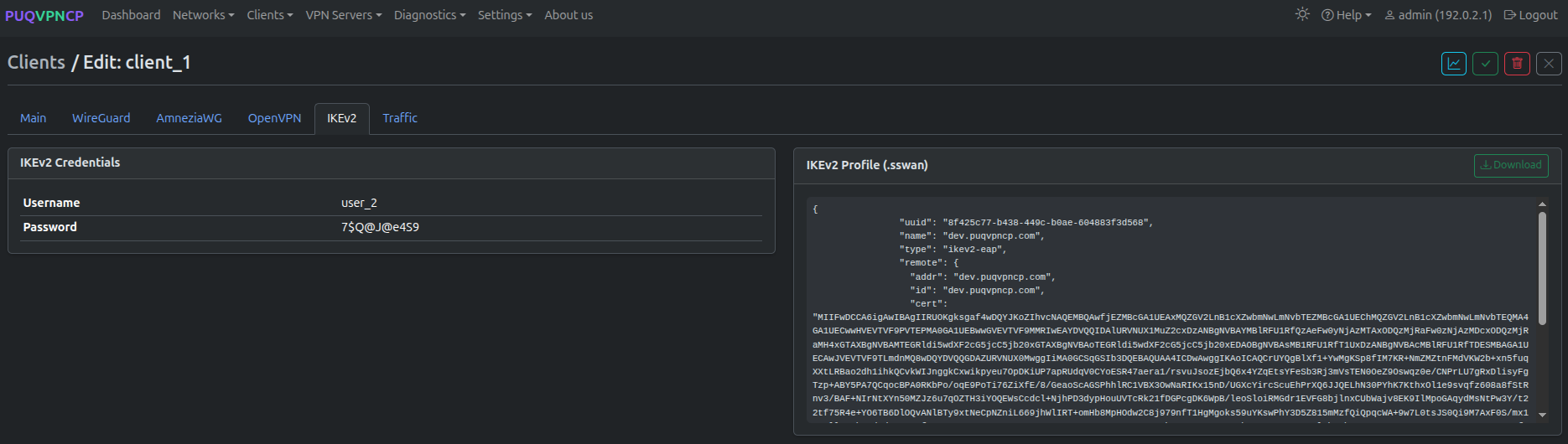Screen dimensions: 1568x444
Task: Click the PUQVPNCP logo
Action: [44, 15]
